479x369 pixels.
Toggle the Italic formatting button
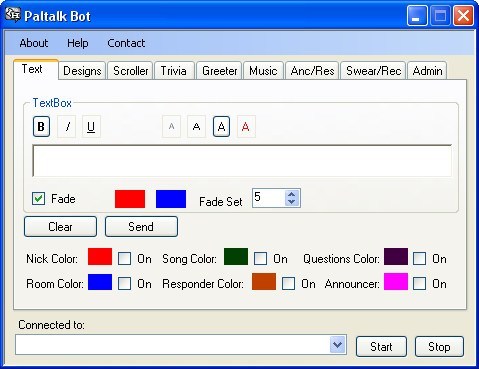tap(67, 127)
